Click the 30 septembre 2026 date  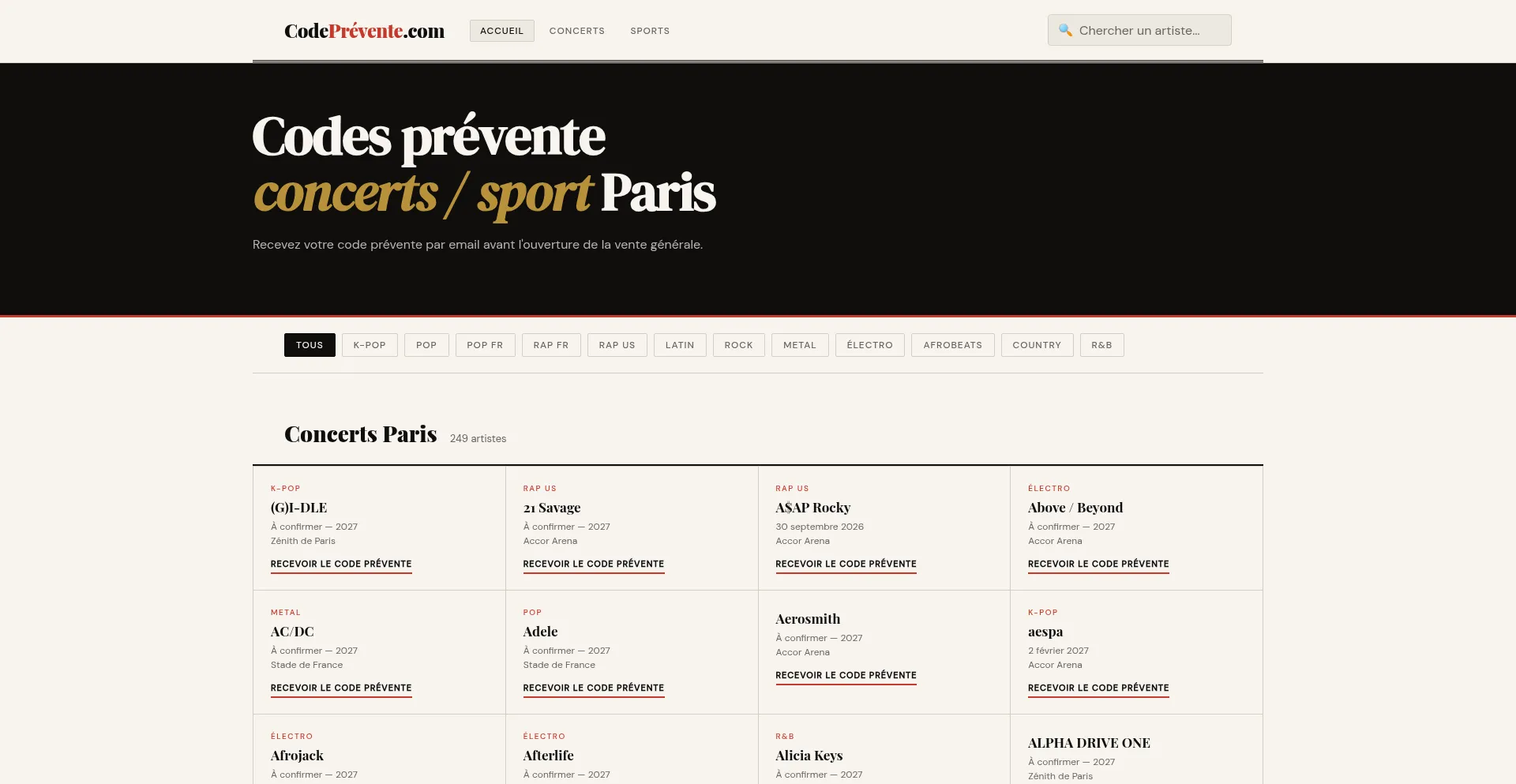pyautogui.click(x=820, y=527)
